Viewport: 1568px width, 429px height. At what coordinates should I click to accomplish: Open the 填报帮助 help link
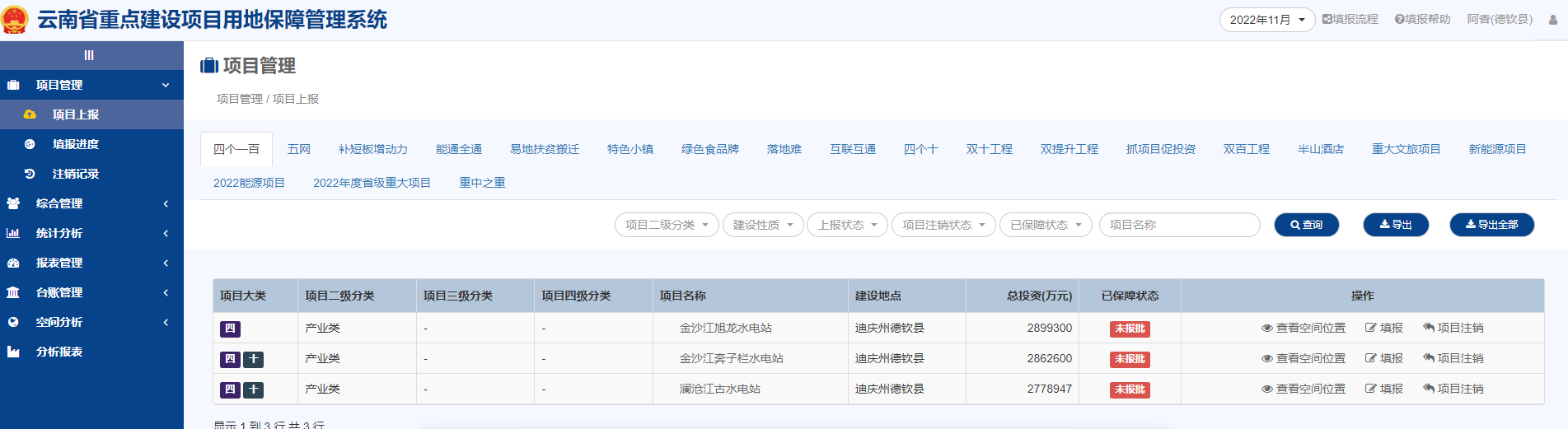[1422, 19]
